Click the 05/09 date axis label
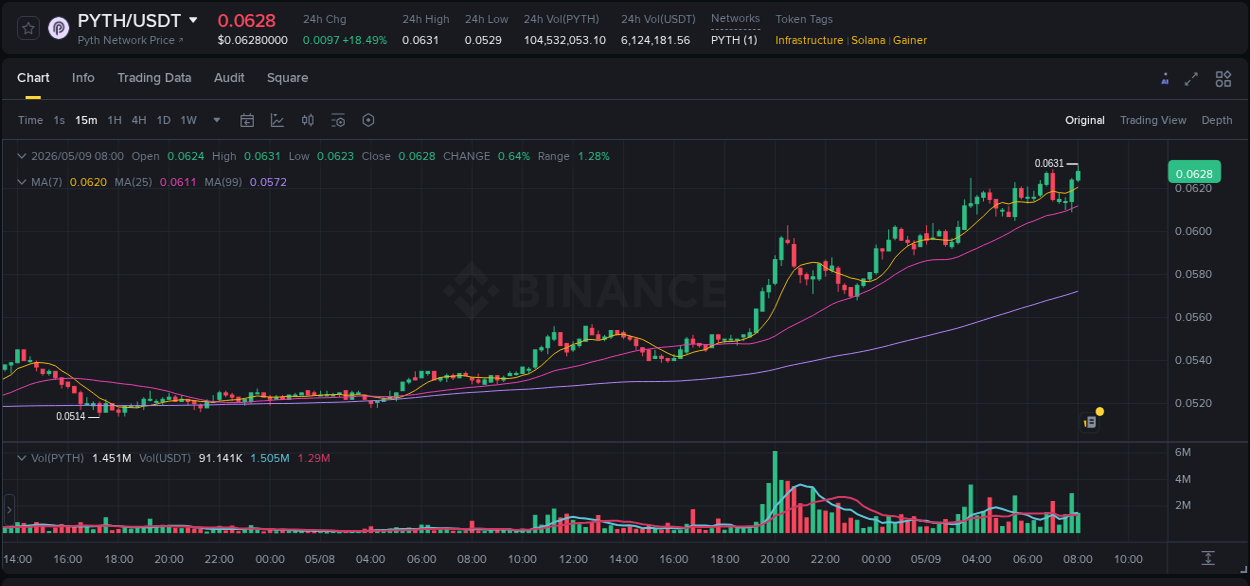Screen dimensions: 1250x586 coord(926,558)
